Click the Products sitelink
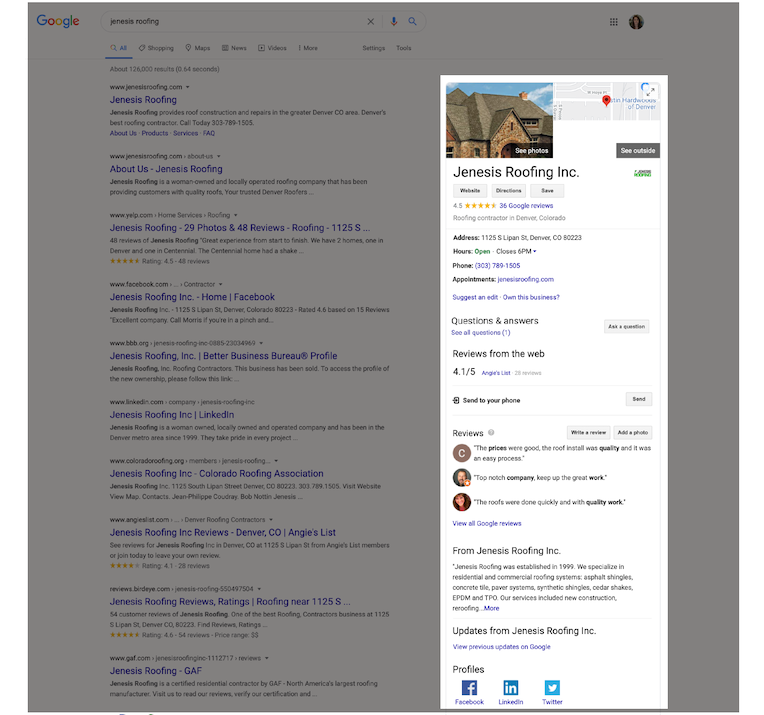The width and height of the screenshot is (764, 715). (155, 134)
